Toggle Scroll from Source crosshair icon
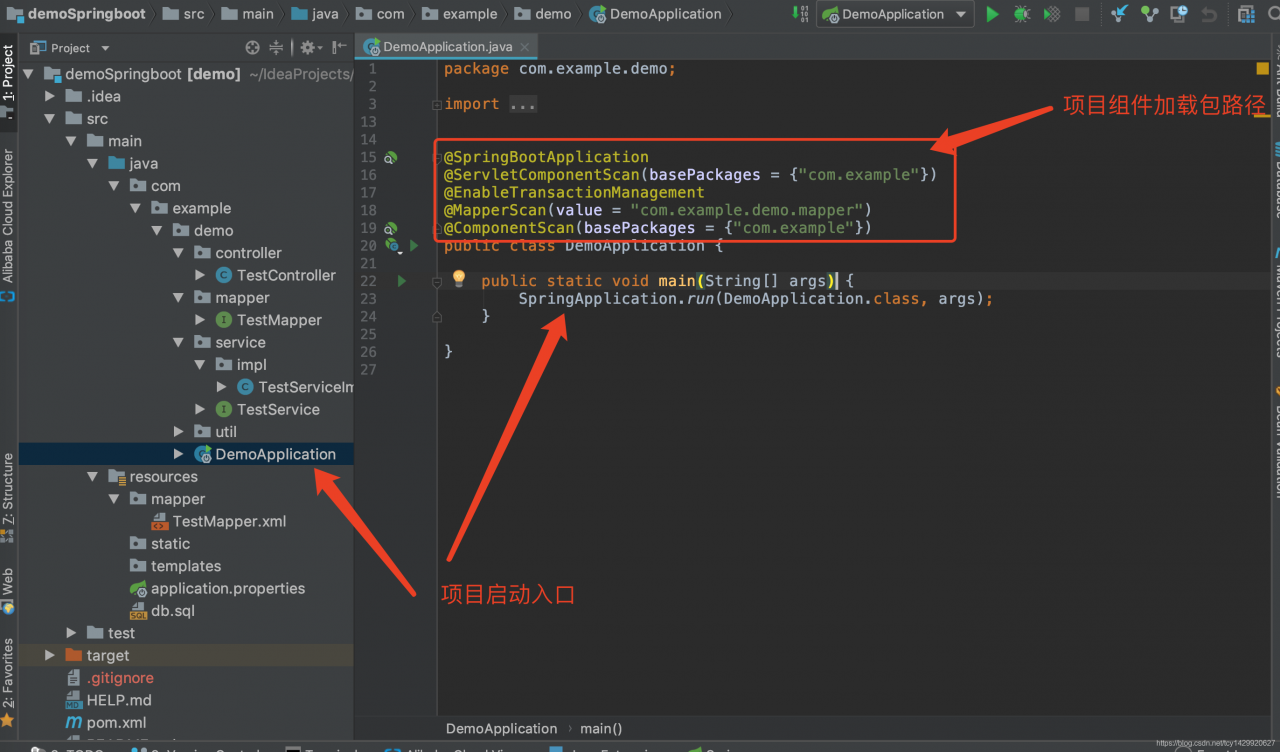 pyautogui.click(x=252, y=47)
